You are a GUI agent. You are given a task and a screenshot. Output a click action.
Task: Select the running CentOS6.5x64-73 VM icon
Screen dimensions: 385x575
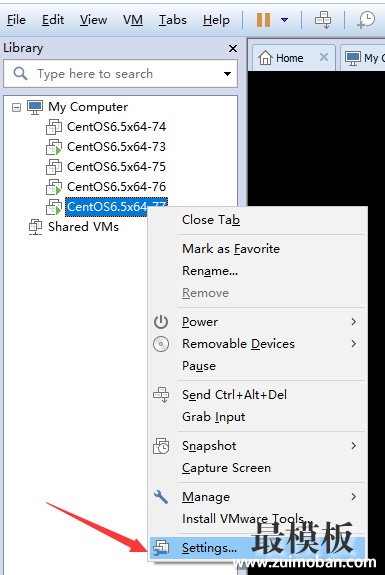coord(54,147)
